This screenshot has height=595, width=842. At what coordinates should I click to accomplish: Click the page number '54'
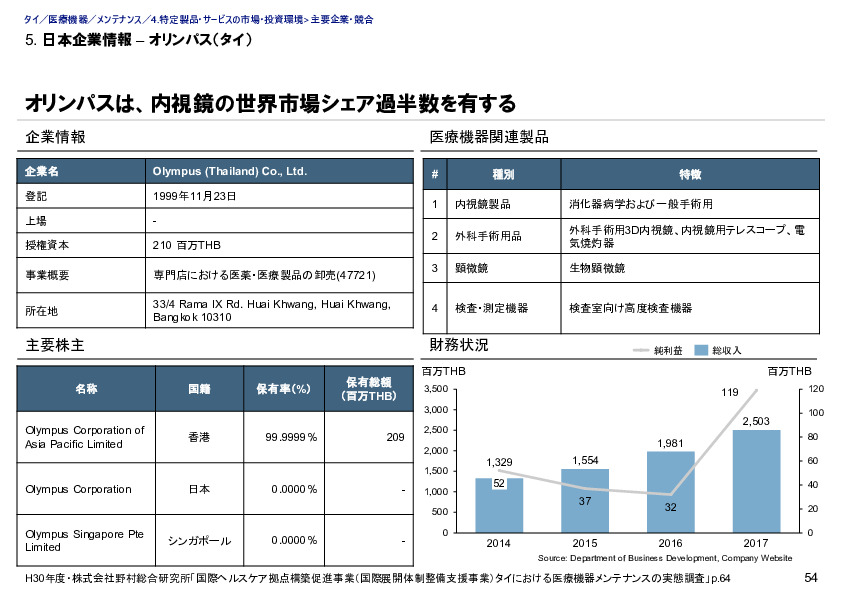(x=811, y=578)
